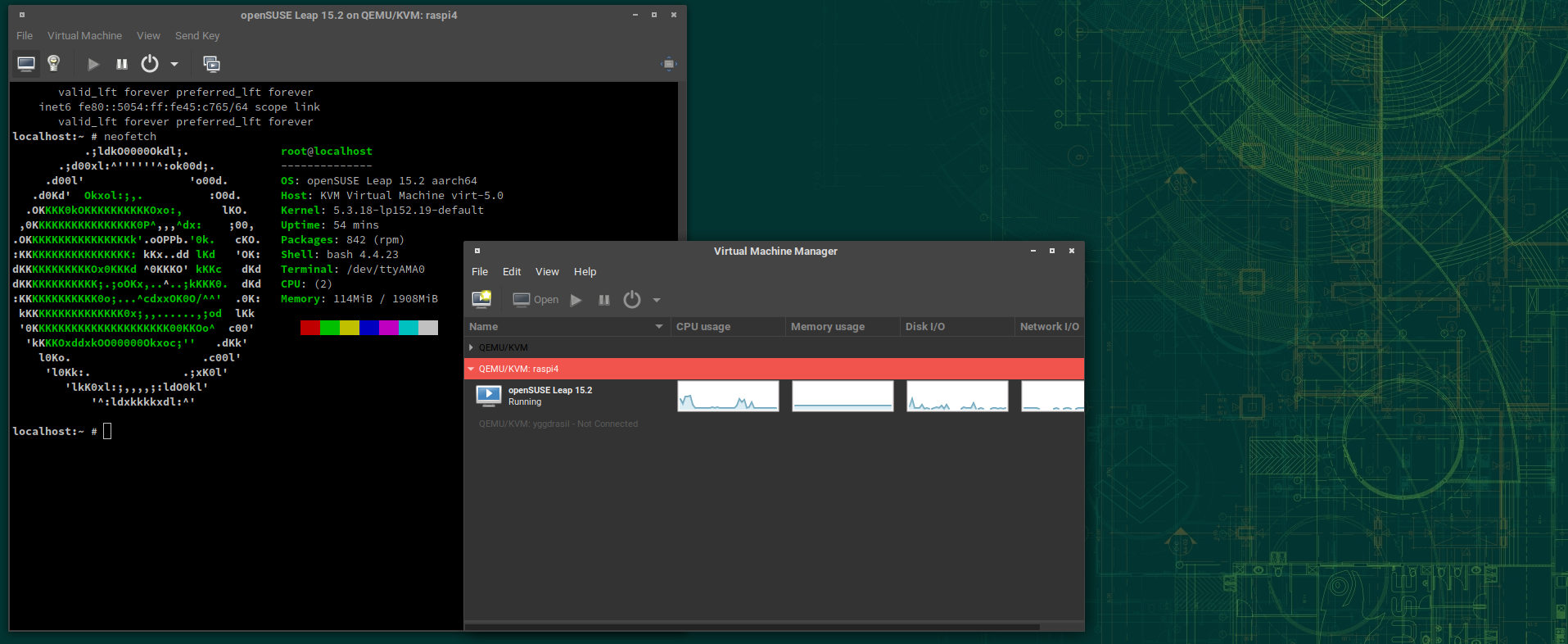Click the Memory usage graph for openSUSE Leap

pos(843,396)
